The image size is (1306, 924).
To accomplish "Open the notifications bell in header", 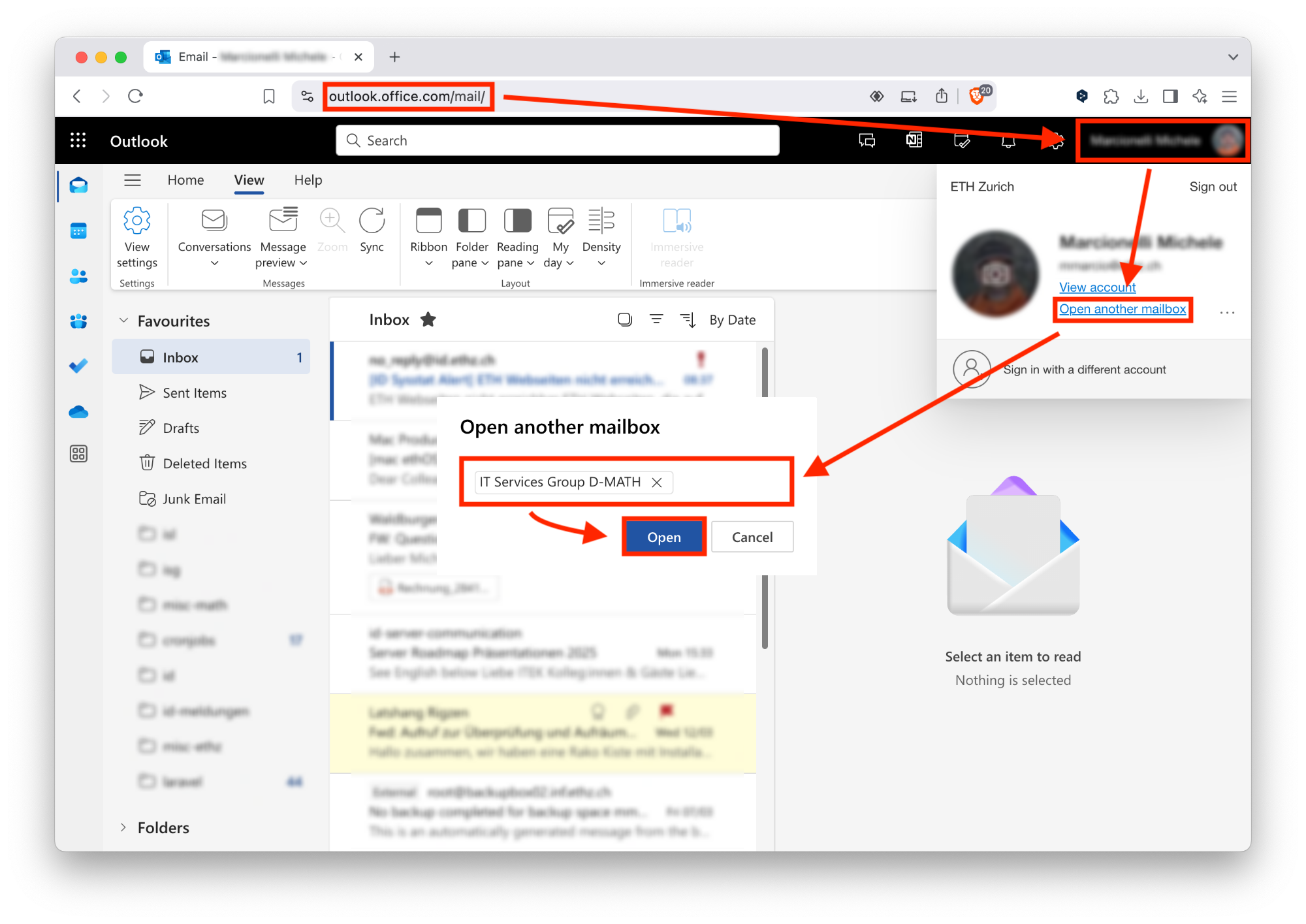I will 1008,140.
